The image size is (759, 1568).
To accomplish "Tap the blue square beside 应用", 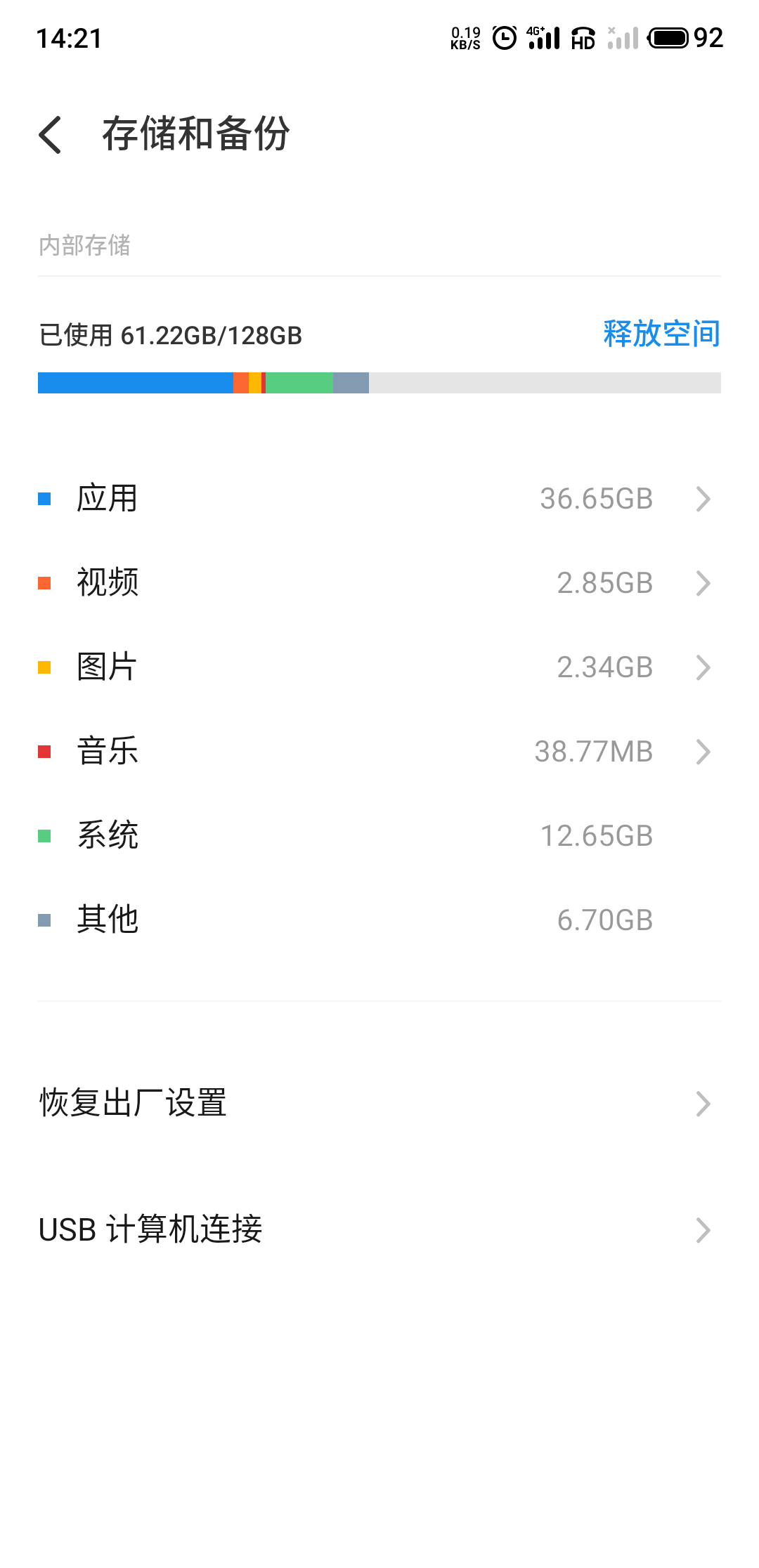I will tap(44, 499).
